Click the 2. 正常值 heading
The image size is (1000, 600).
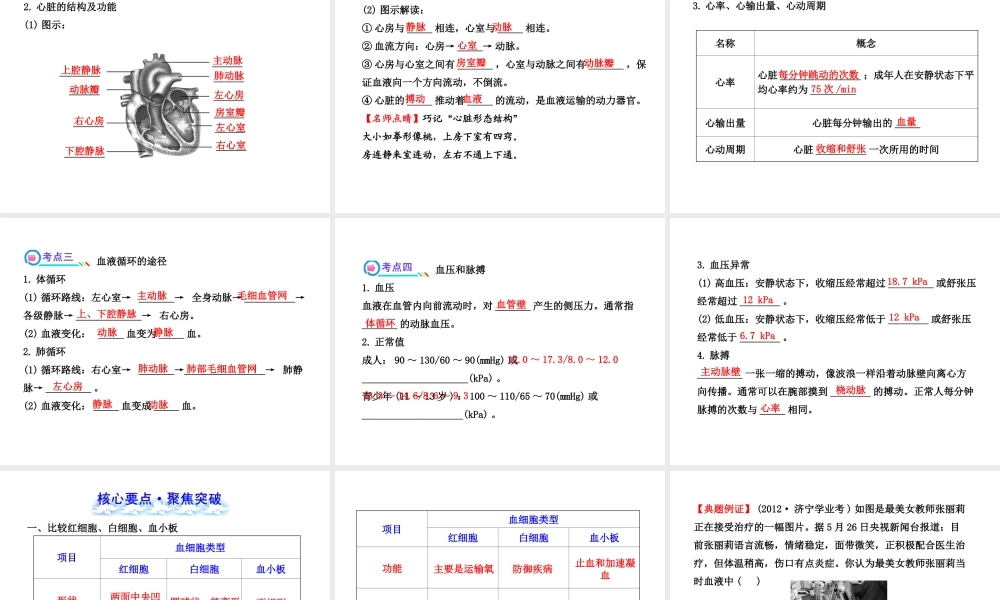383,342
